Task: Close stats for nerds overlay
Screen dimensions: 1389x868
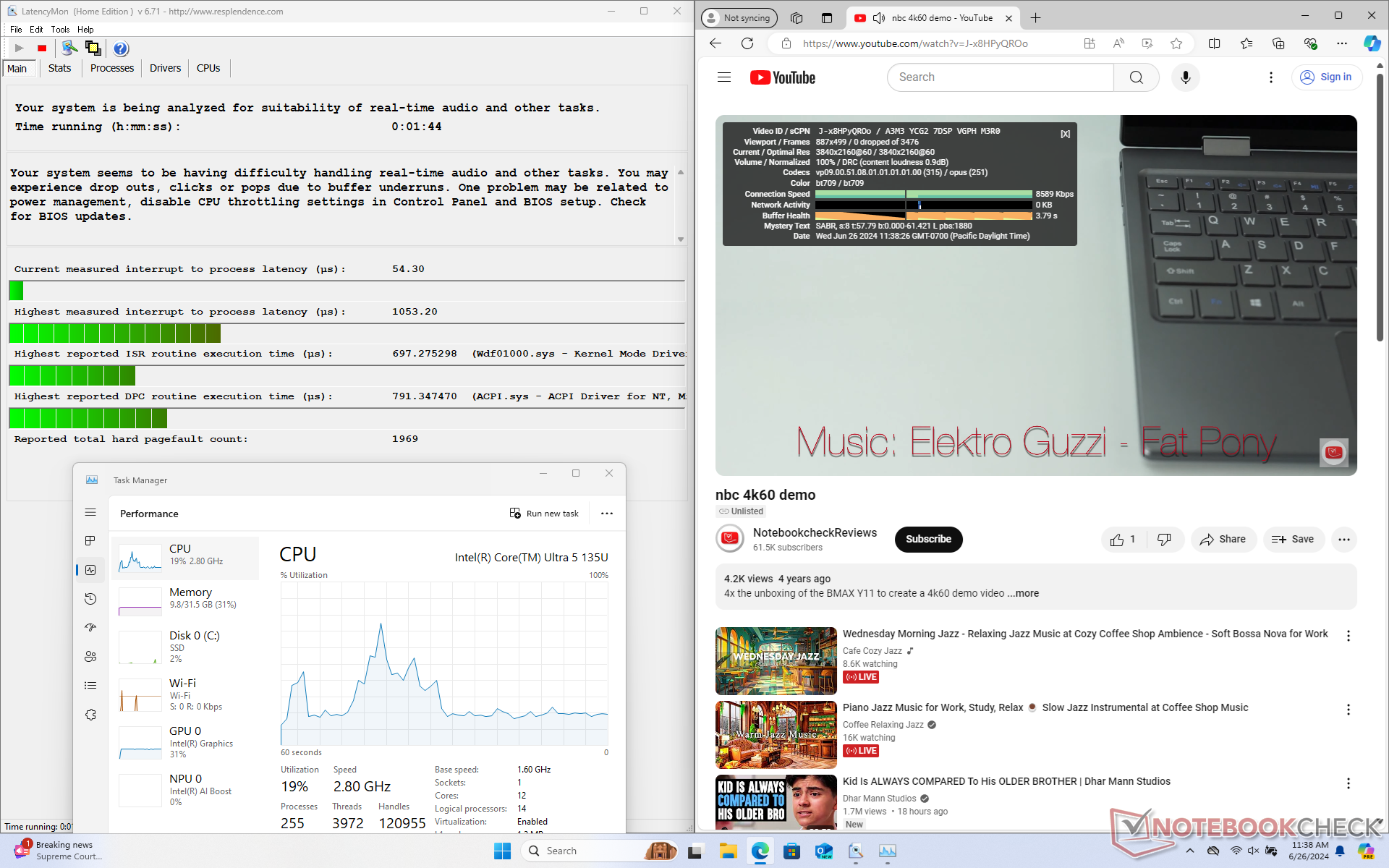Action: [x=1065, y=134]
